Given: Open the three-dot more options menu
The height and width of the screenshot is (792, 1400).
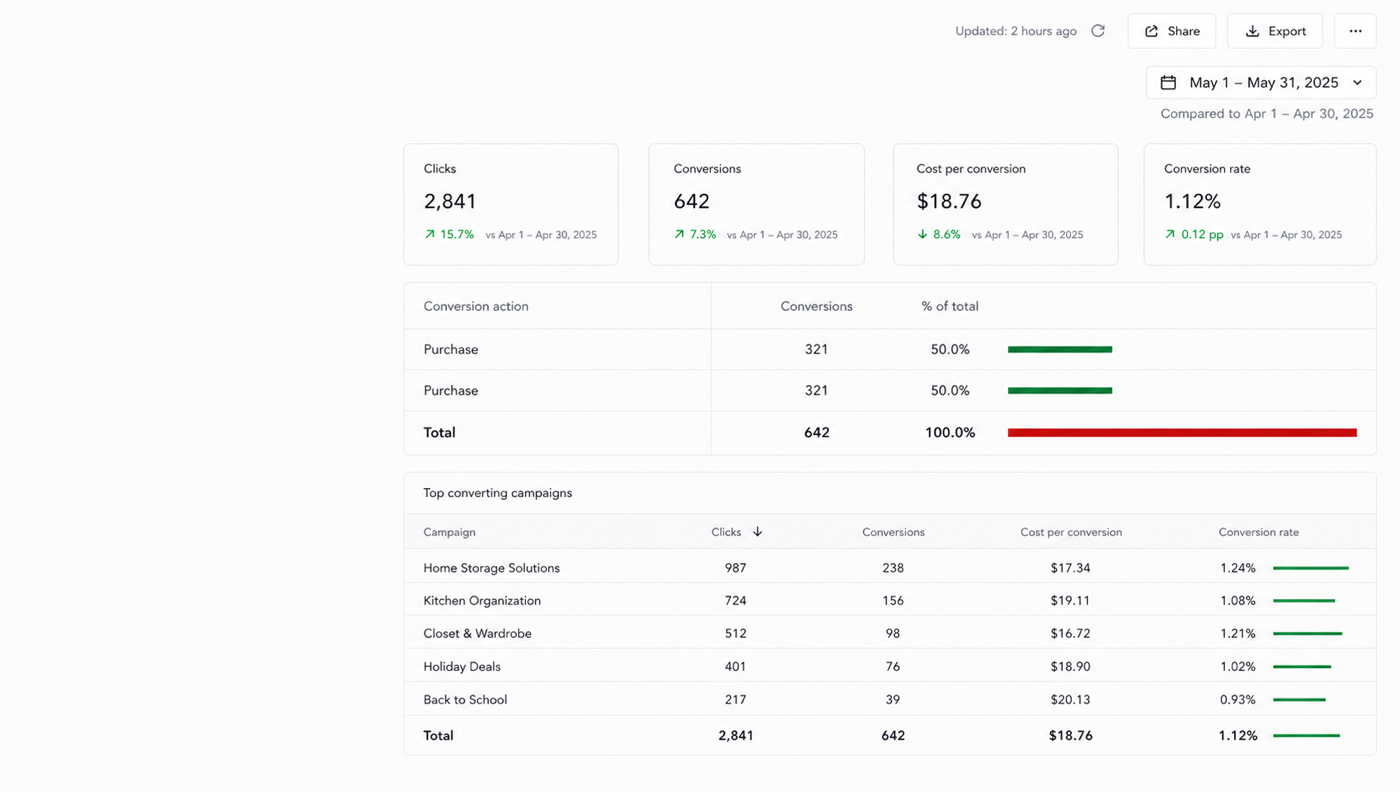Looking at the screenshot, I should coord(1355,31).
